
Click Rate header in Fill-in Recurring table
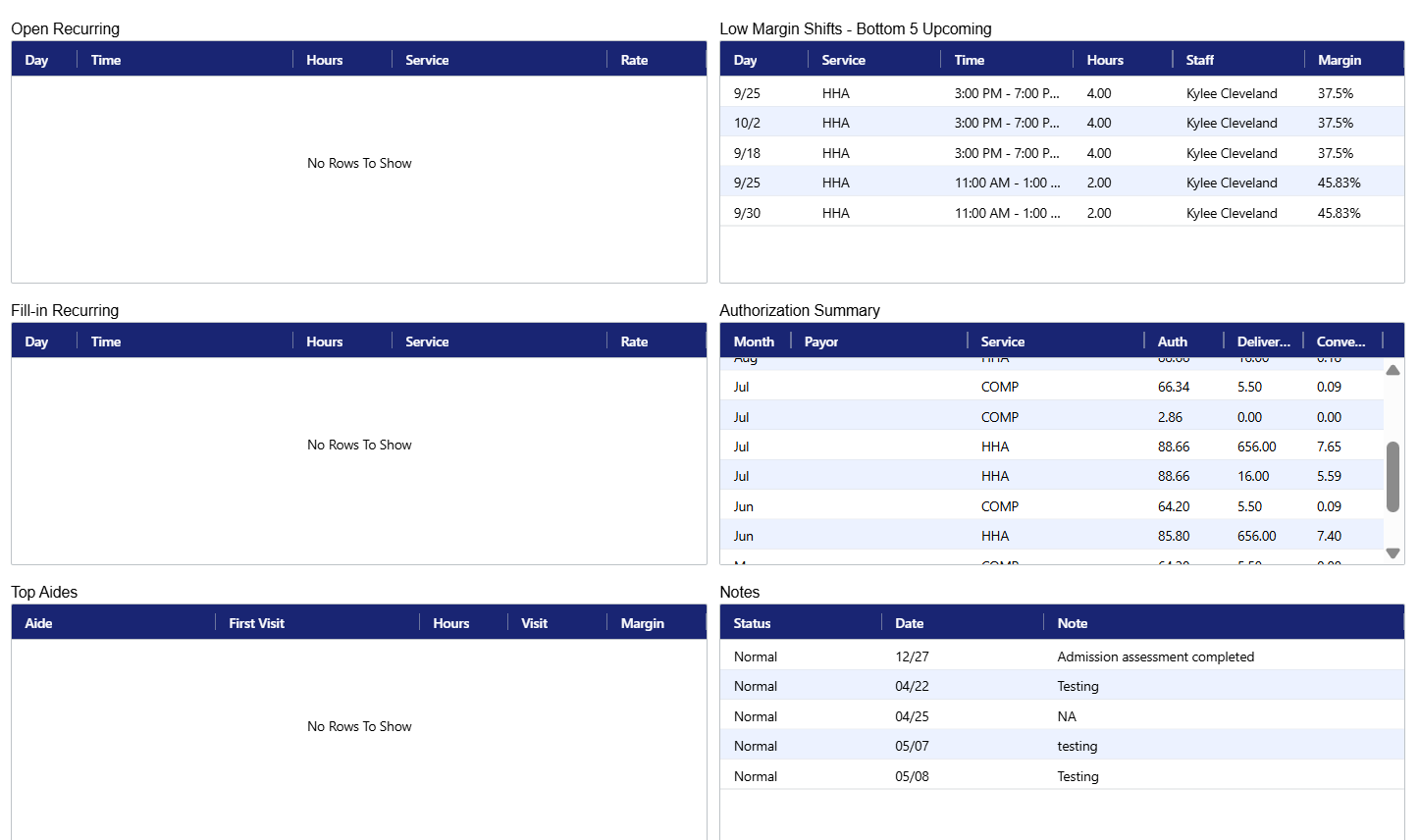pos(634,341)
